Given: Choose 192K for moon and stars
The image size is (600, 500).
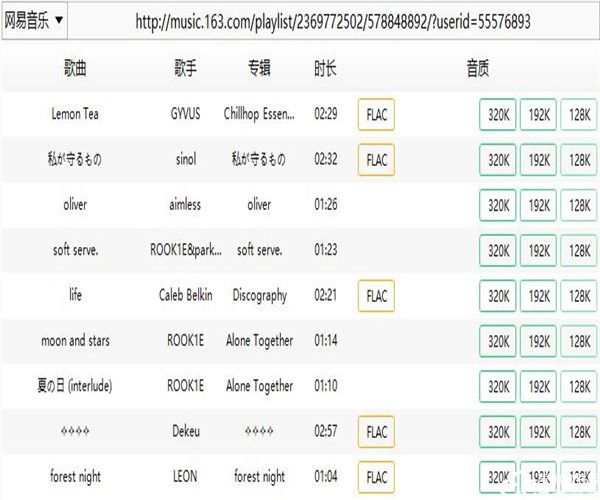Looking at the screenshot, I should (x=538, y=341).
